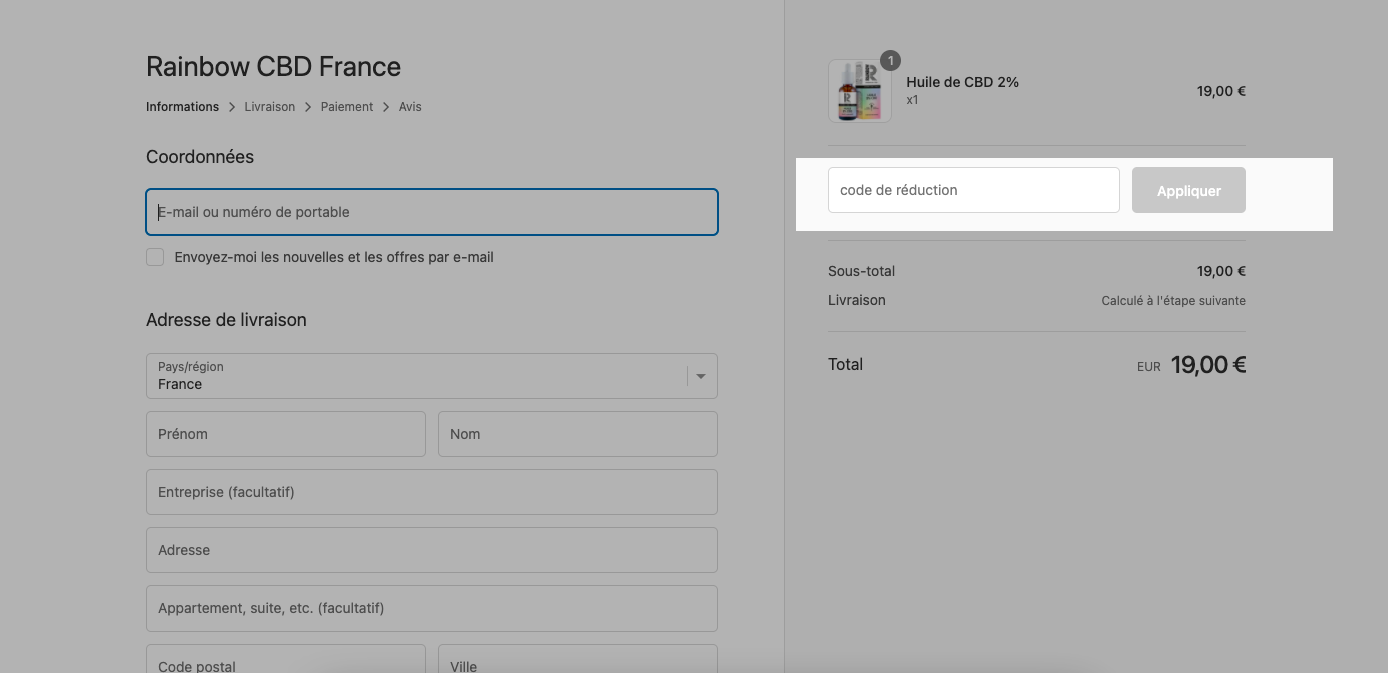Select the Informations breadcrumb step
This screenshot has height=673, width=1388.
pos(182,107)
